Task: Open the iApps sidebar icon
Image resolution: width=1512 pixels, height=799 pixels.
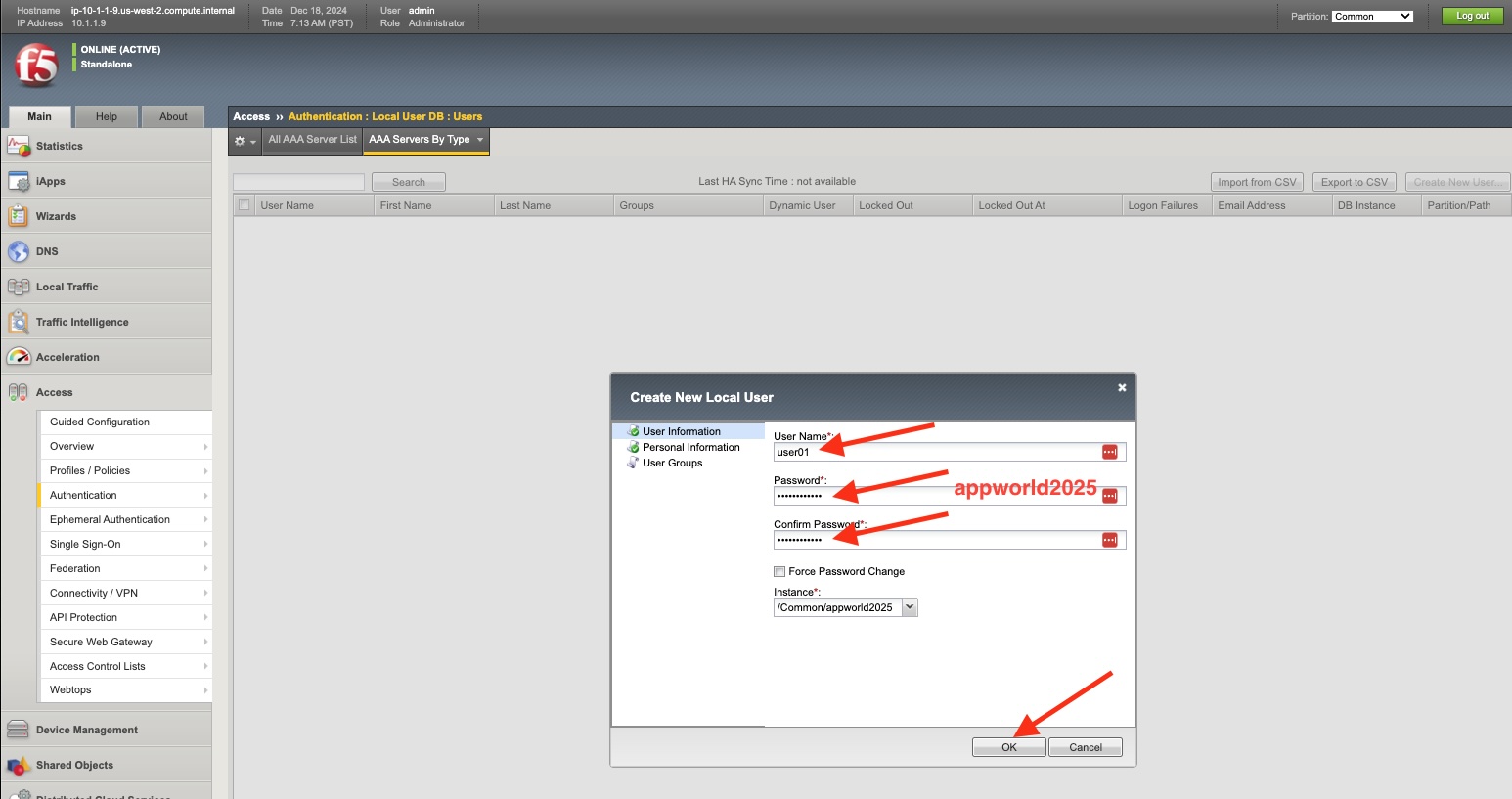Action: (x=19, y=181)
